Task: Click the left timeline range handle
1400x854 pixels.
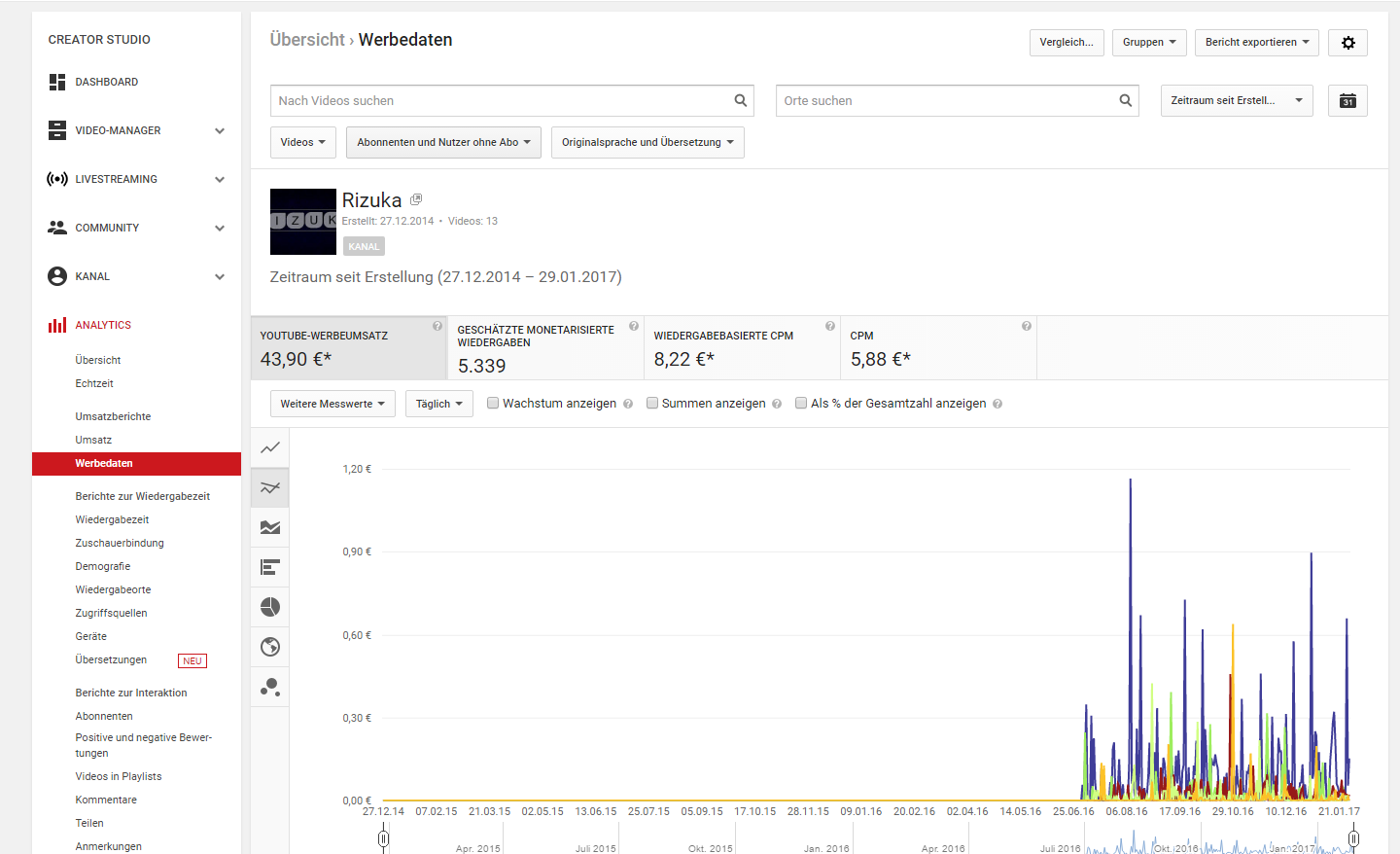Action: (383, 837)
